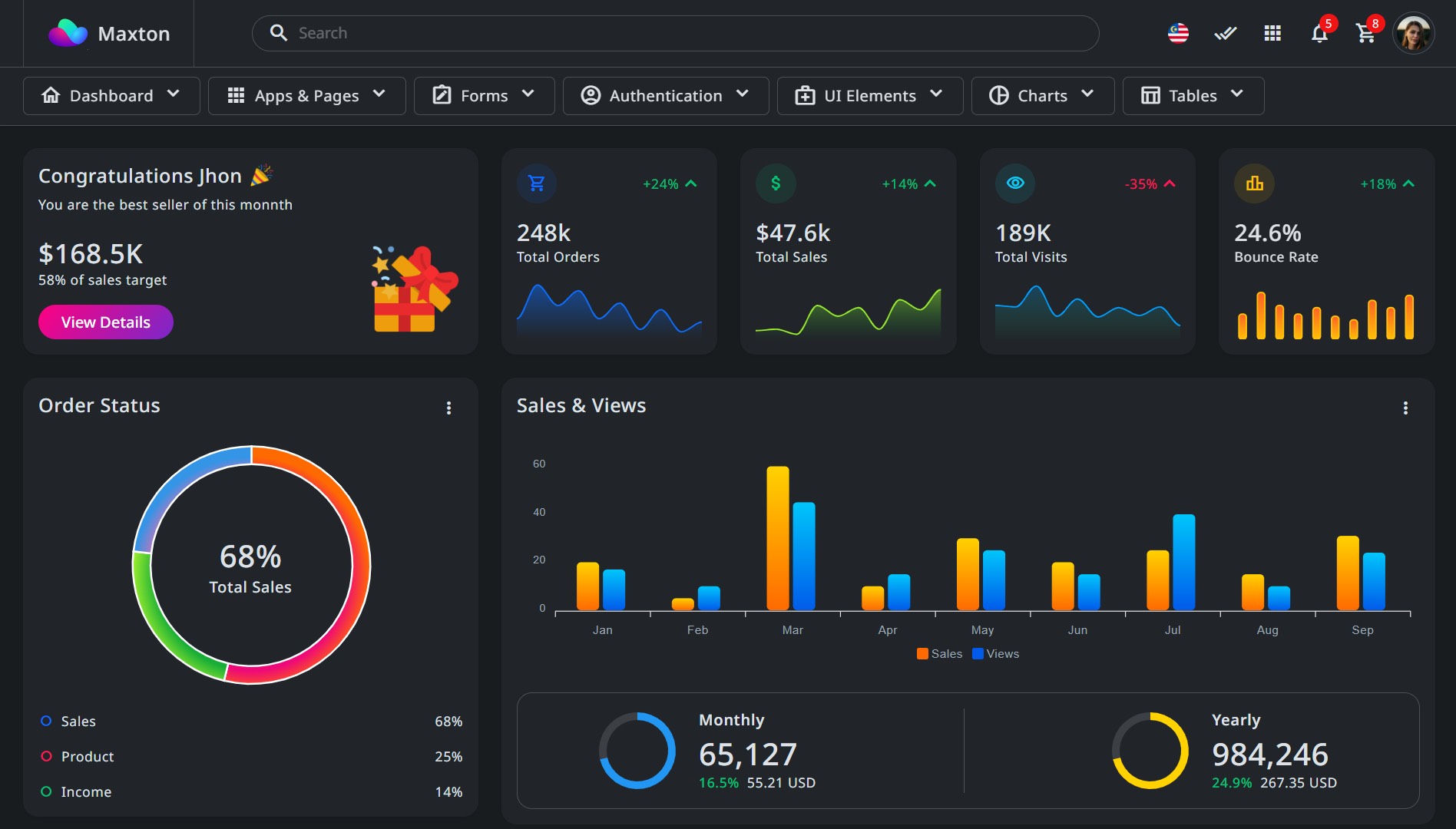This screenshot has width=1456, height=829.
Task: Expand the Forms dropdown chevron
Action: (528, 94)
